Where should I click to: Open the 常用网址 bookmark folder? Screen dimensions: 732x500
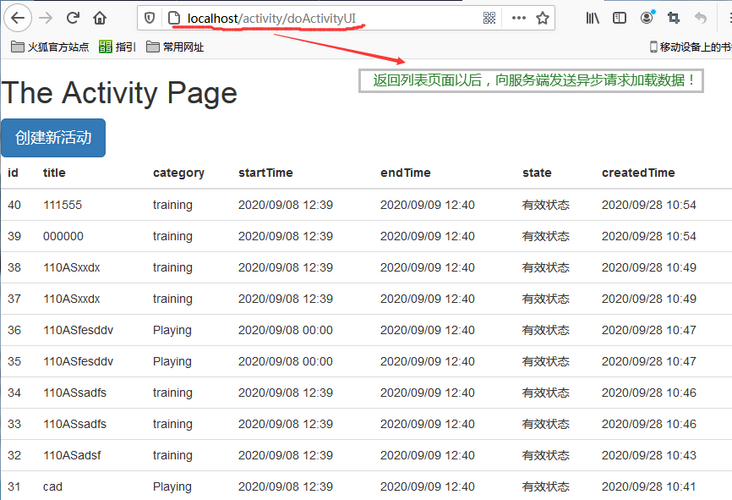pyautogui.click(x=175, y=47)
